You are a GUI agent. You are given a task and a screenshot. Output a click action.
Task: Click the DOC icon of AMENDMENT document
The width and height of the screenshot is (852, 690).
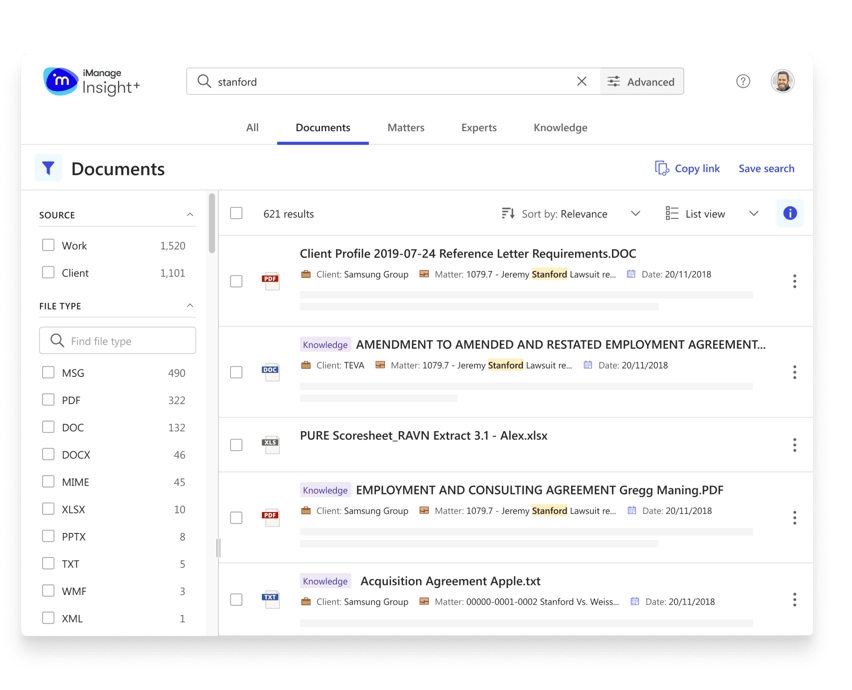point(271,372)
